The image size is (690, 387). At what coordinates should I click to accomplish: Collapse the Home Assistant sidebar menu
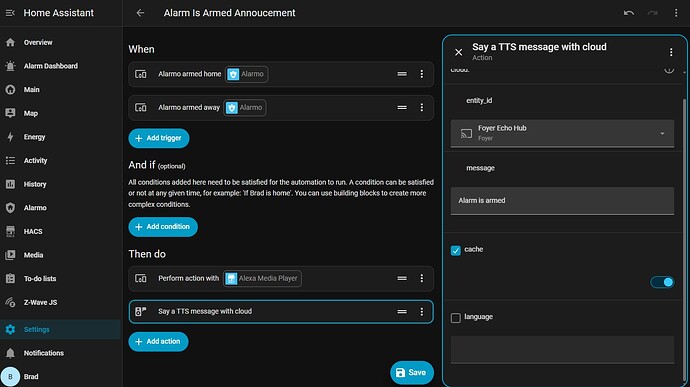pos(10,13)
